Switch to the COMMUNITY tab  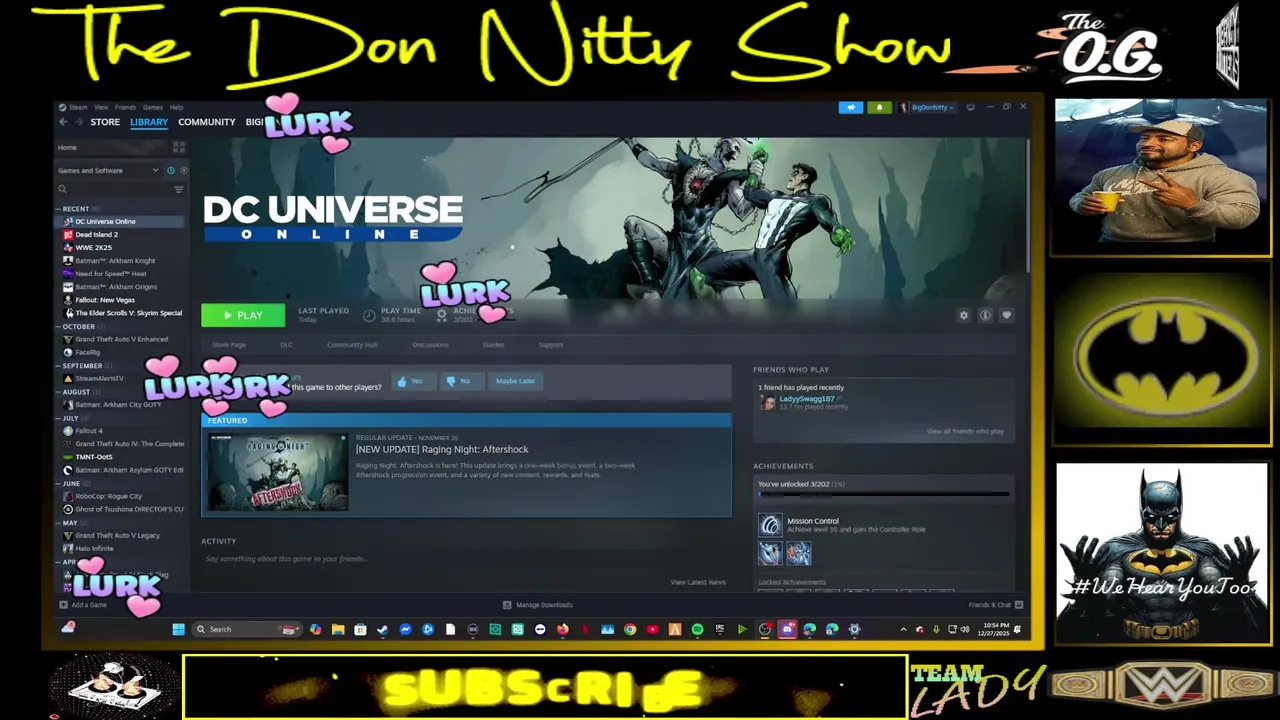[x=207, y=122]
